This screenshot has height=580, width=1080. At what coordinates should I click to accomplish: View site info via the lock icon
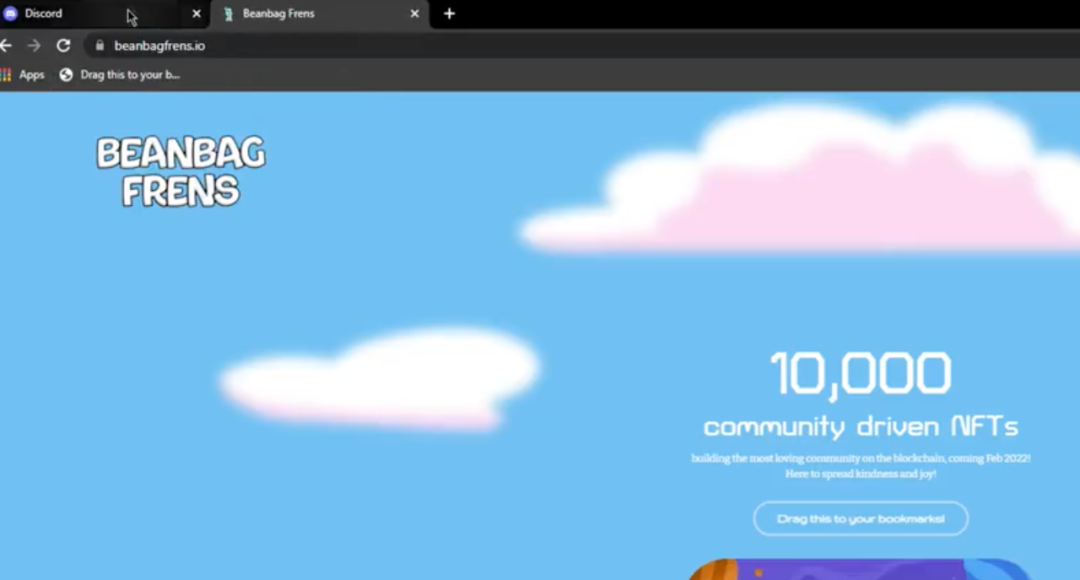tap(98, 45)
